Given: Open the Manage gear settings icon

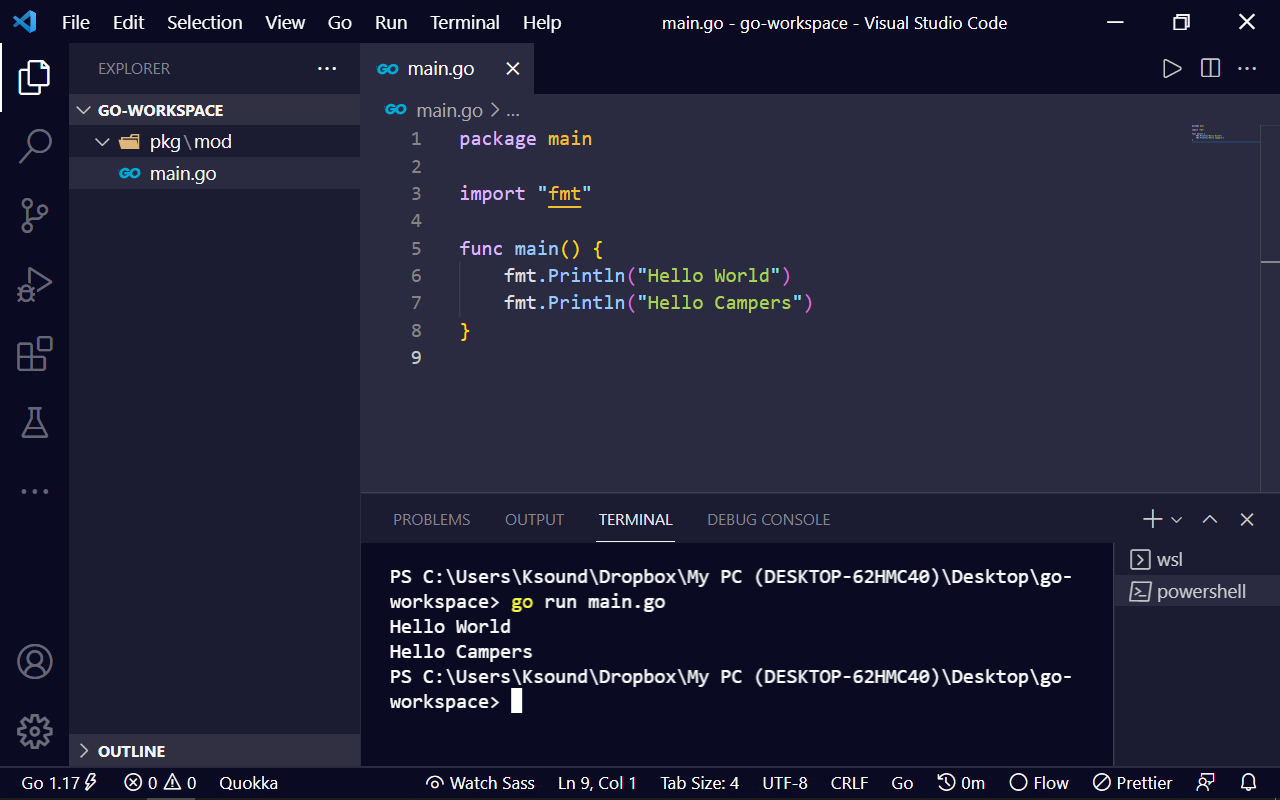Looking at the screenshot, I should (x=35, y=731).
